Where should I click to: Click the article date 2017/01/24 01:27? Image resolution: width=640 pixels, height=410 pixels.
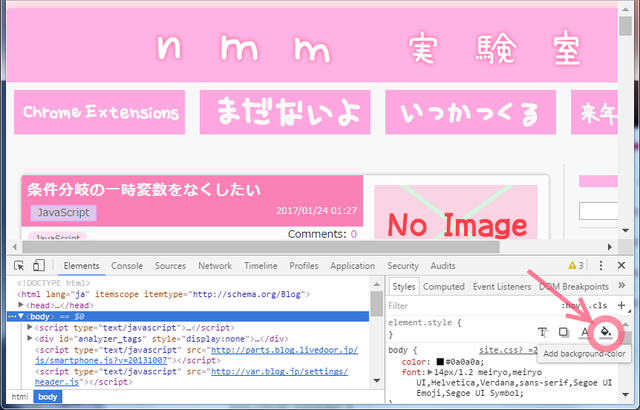pos(316,211)
